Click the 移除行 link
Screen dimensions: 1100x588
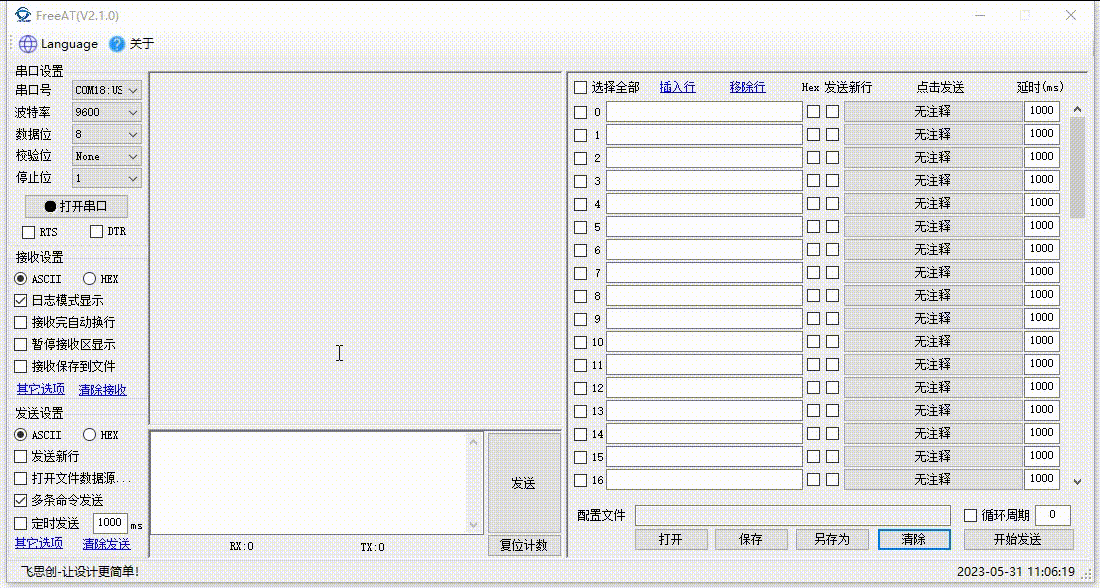click(747, 87)
